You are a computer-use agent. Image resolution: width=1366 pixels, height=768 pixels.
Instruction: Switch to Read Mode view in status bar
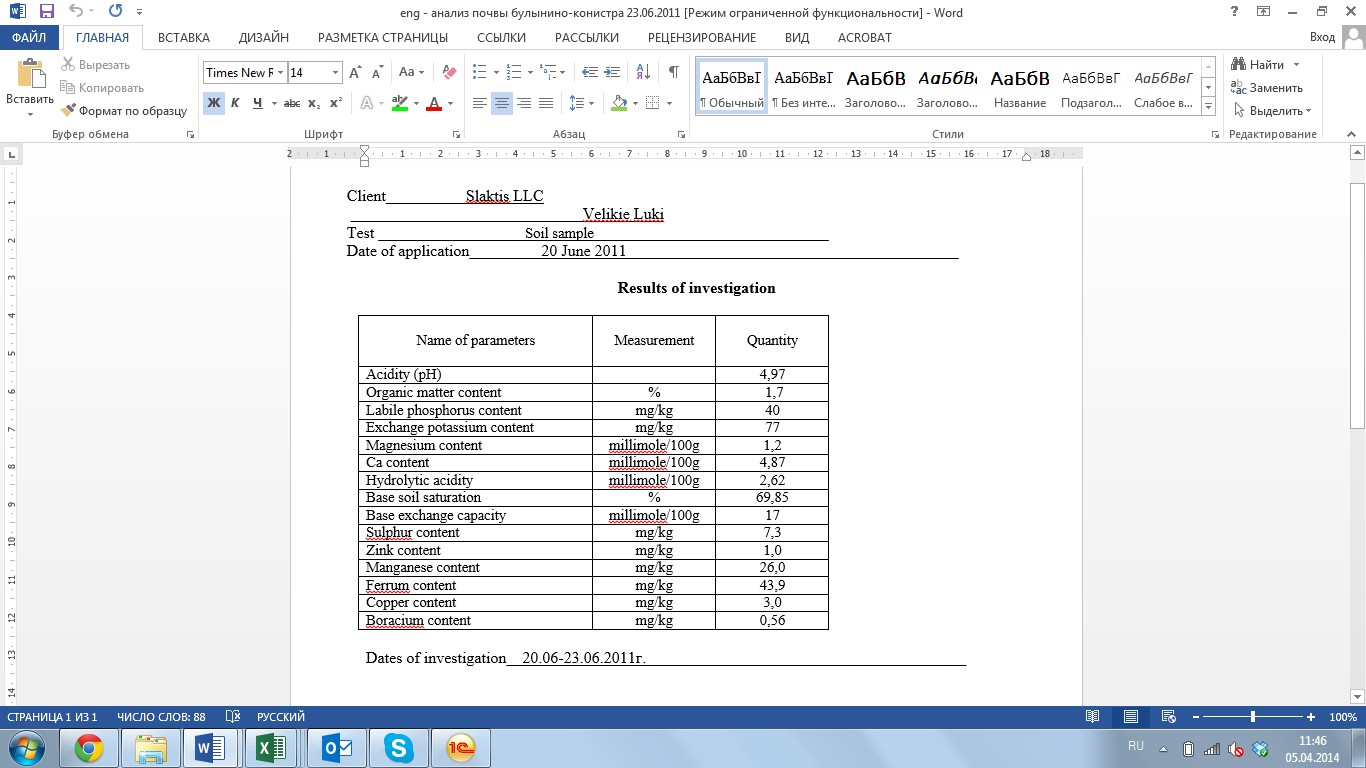[x=1093, y=717]
